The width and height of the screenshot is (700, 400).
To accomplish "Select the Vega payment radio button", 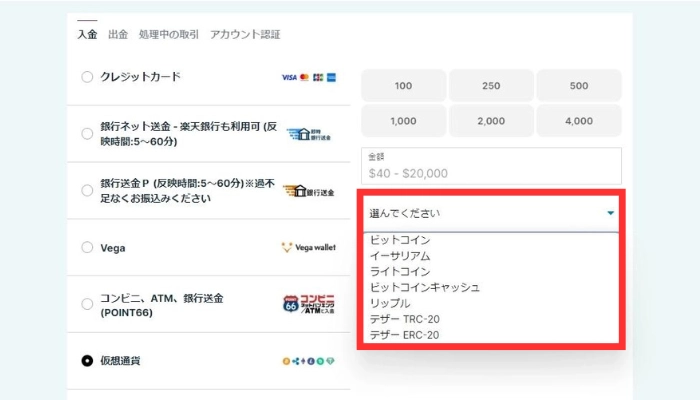I will coord(87,247).
